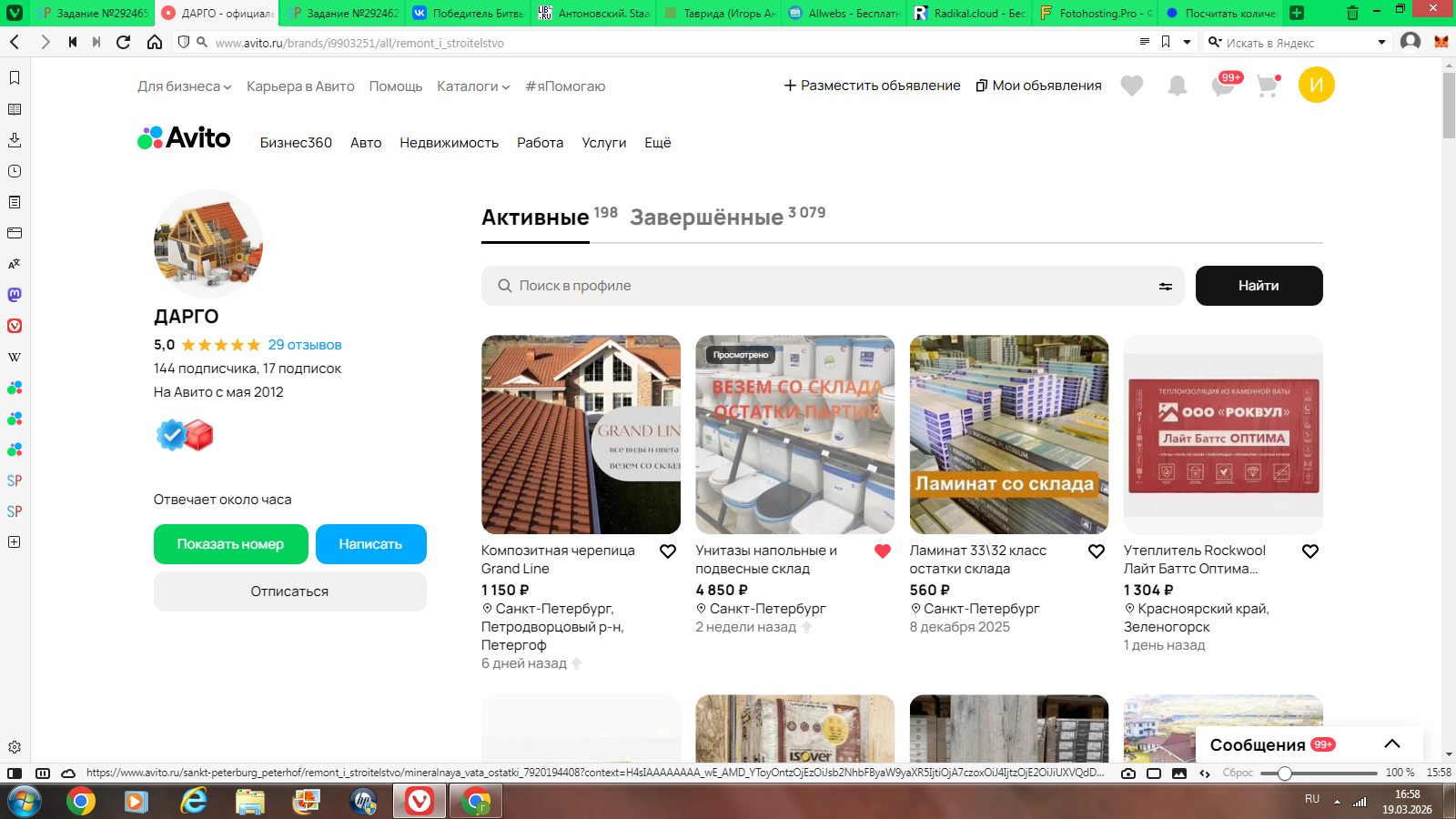
Task: Click the Отписаться button
Action: pyautogui.click(x=290, y=591)
